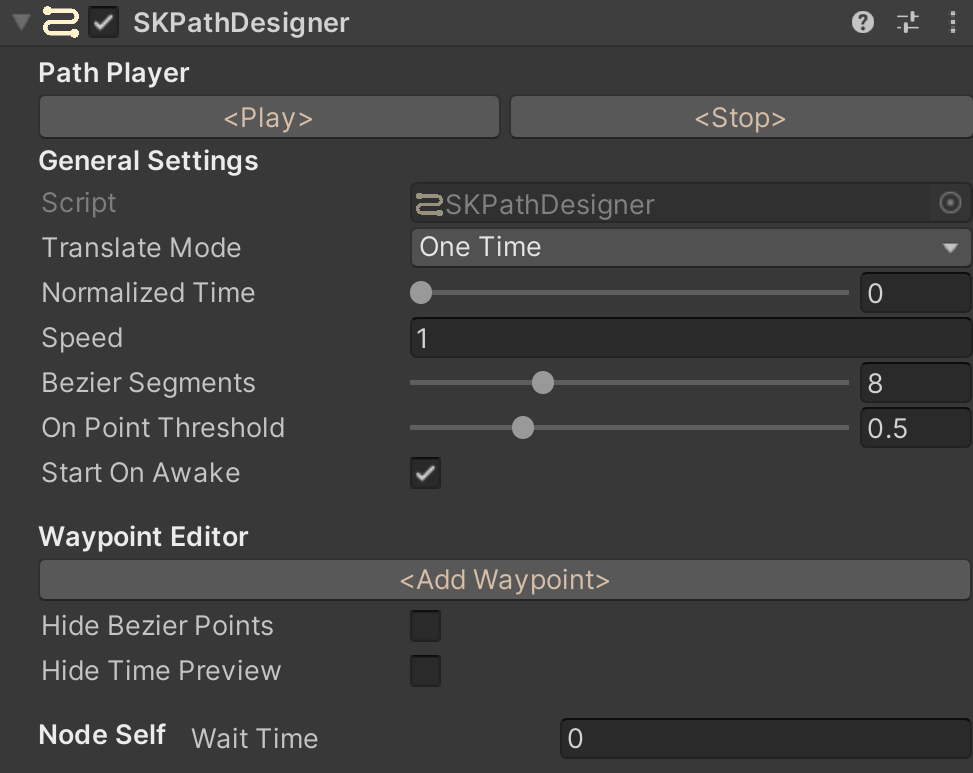
Task: Click the Normalized Time slider handle
Action: click(x=421, y=293)
